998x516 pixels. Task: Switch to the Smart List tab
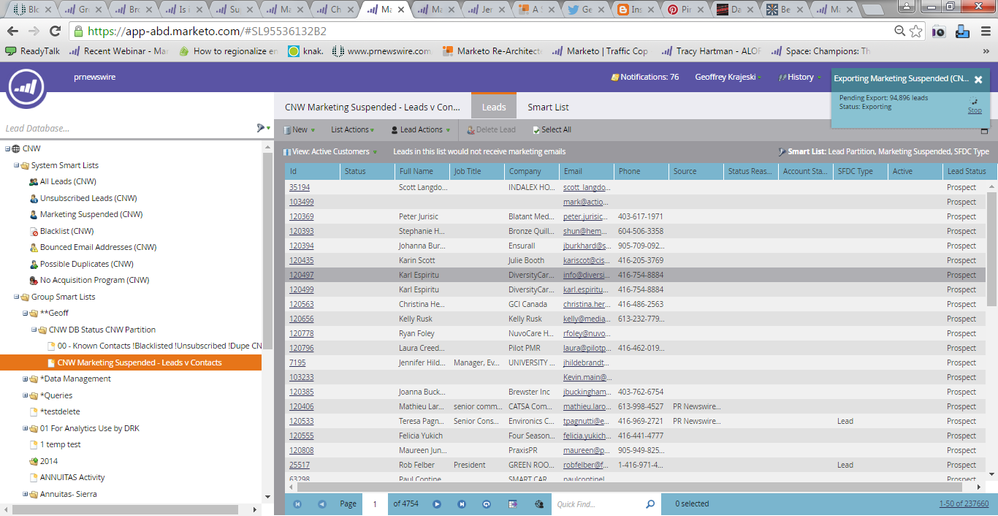548,107
